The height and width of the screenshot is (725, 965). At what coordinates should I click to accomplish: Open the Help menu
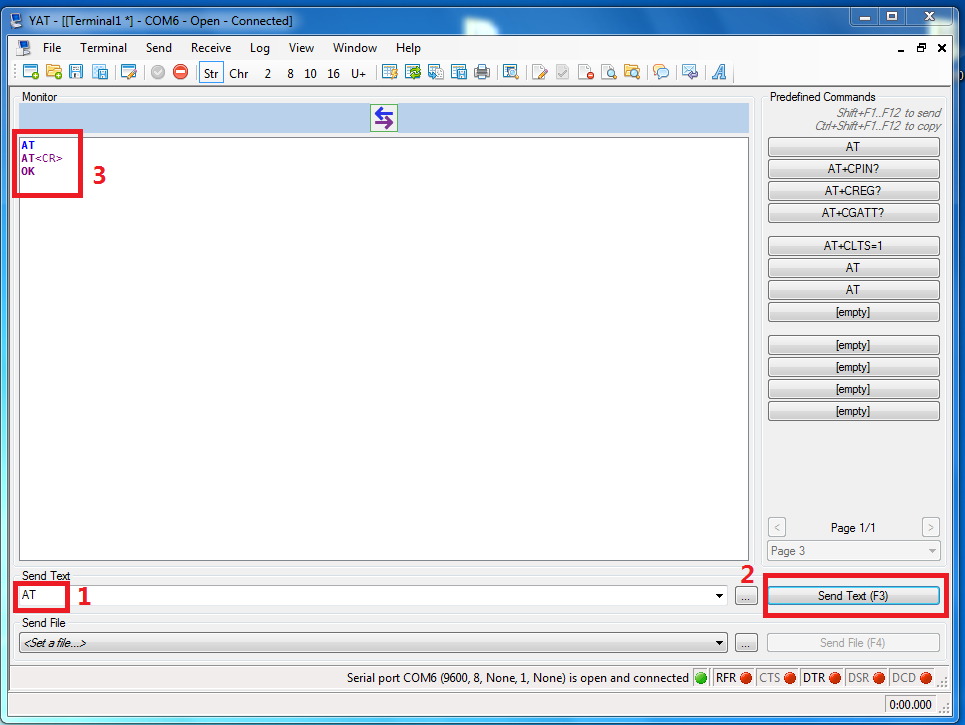[x=408, y=47]
